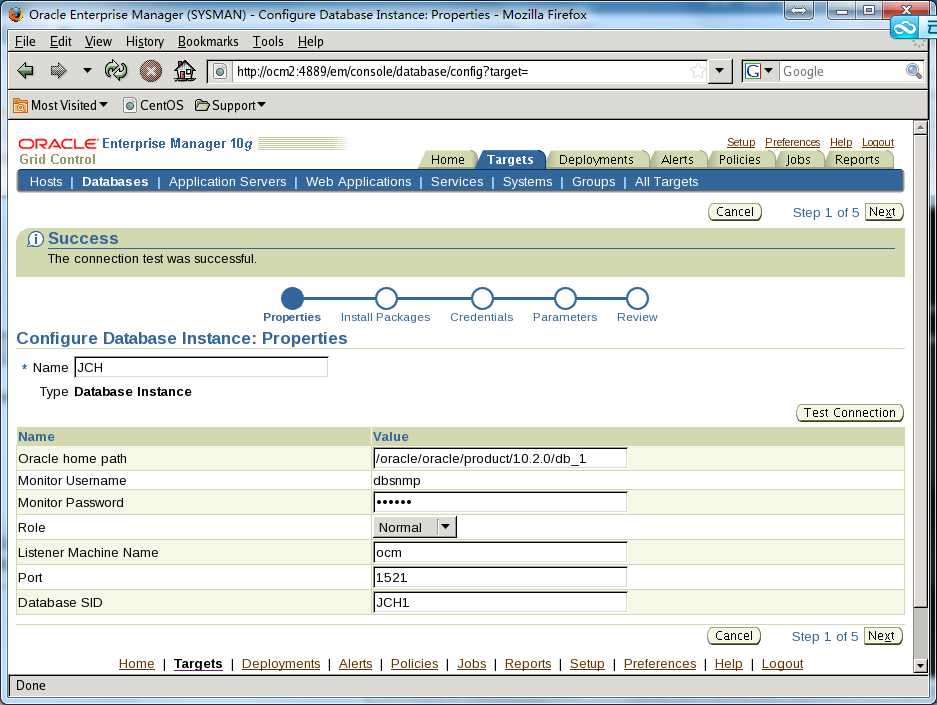This screenshot has width=937, height=705.
Task: Open the Databases subtab
Action: tap(115, 182)
